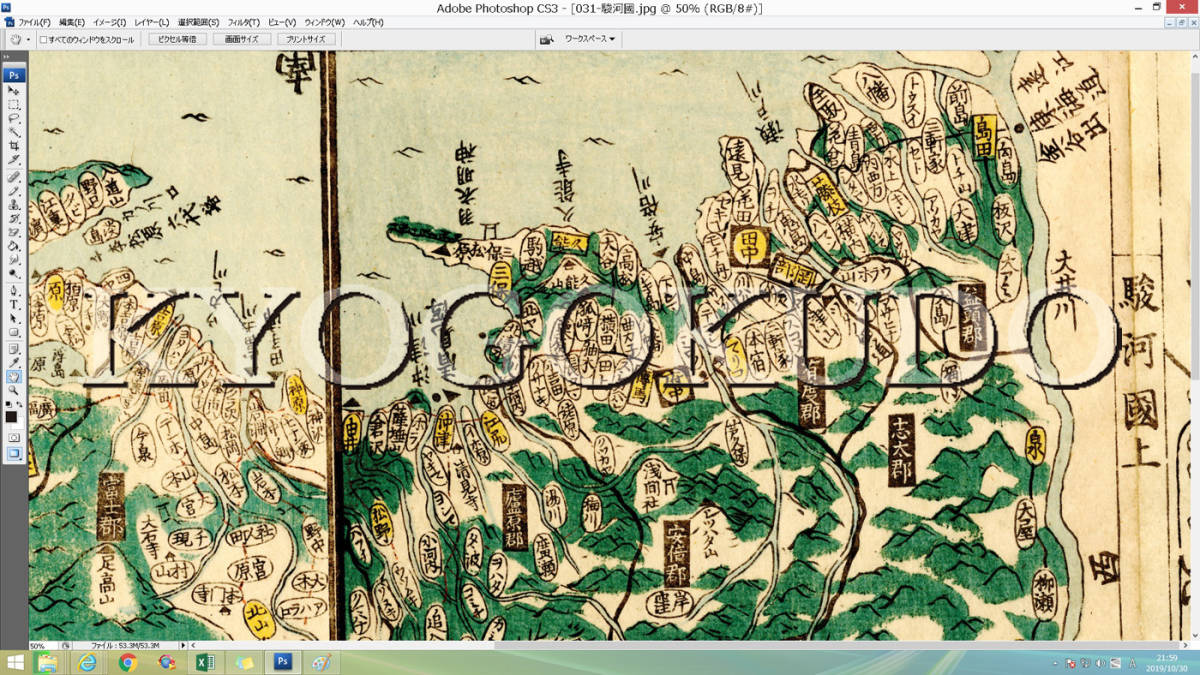Click the プリントサイズ button

(305, 39)
